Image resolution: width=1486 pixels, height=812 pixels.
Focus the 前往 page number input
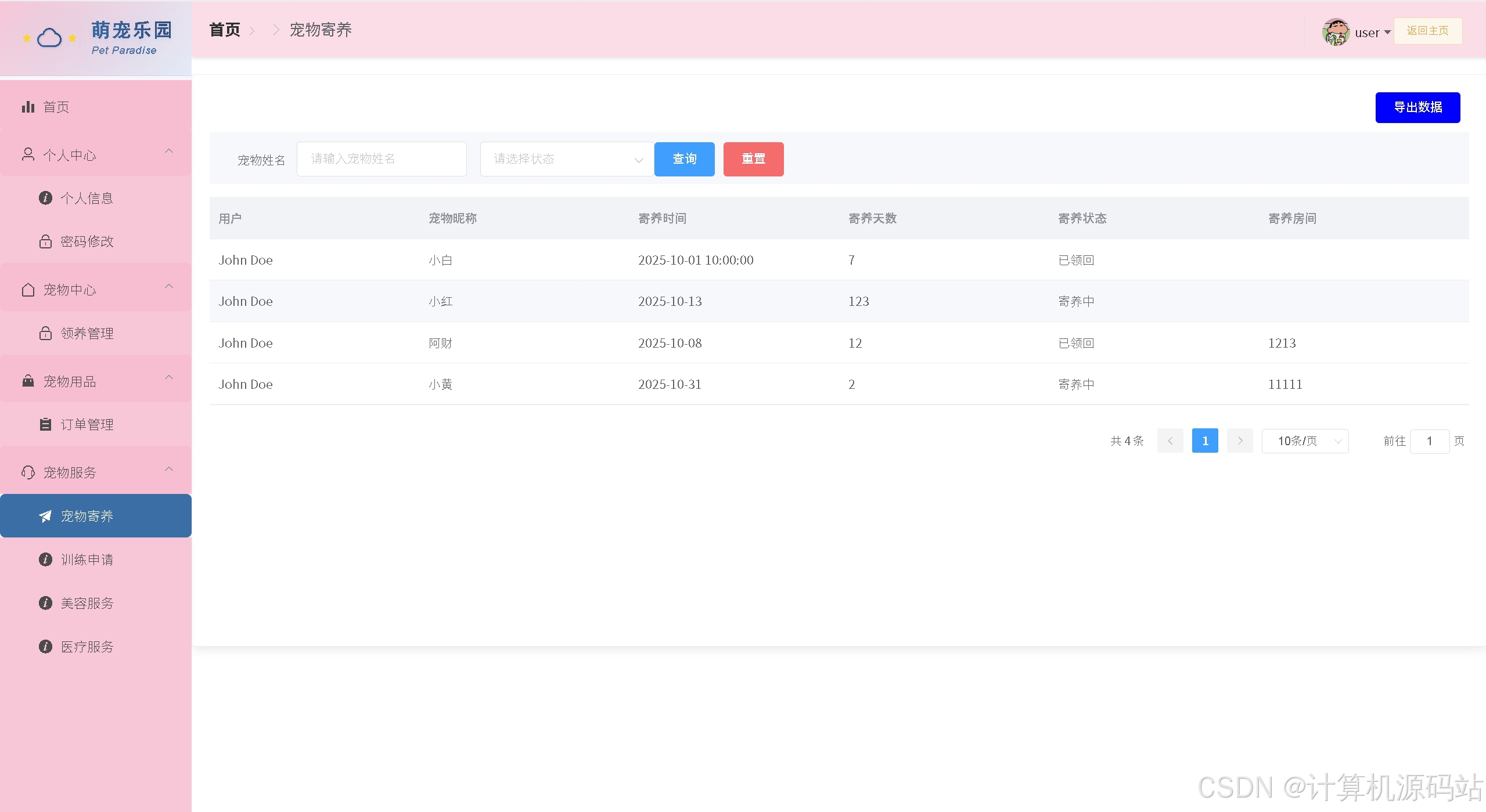[x=1429, y=441]
